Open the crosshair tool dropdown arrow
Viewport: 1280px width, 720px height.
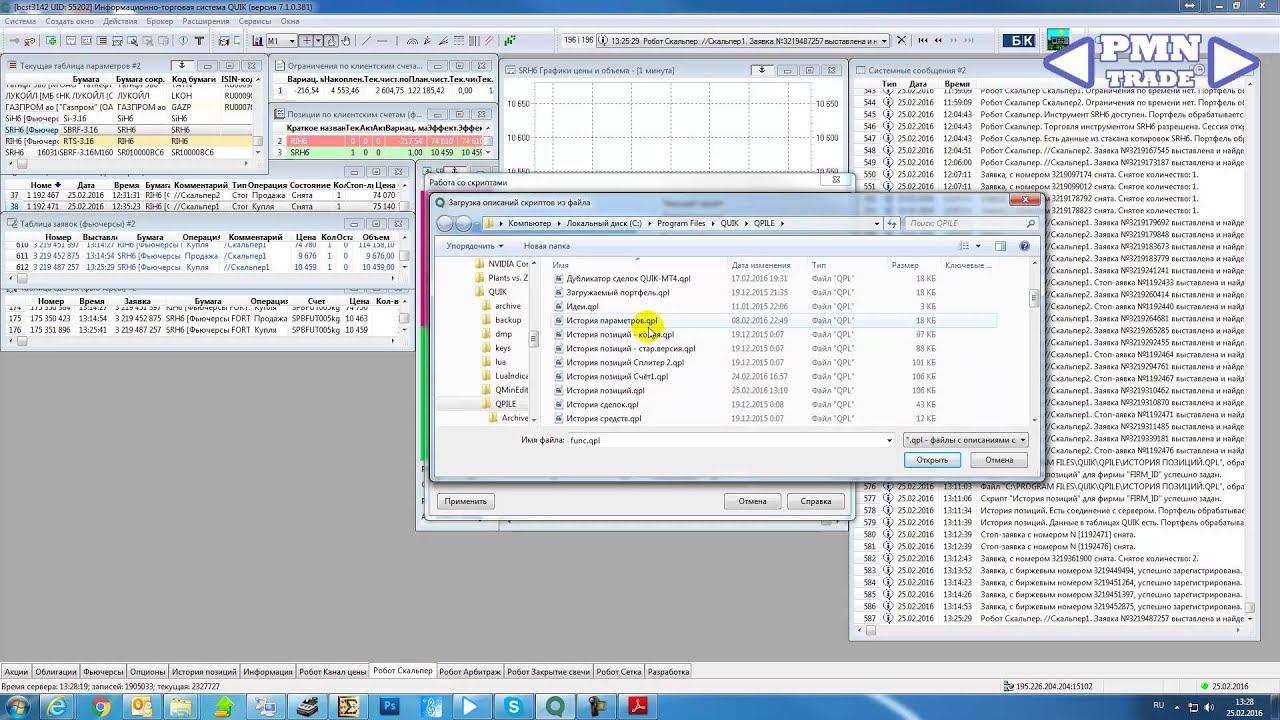(319, 41)
